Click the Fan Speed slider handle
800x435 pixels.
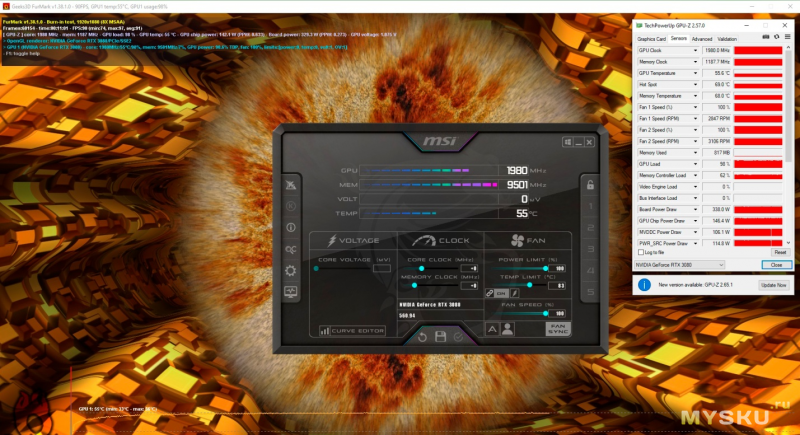[x=545, y=313]
